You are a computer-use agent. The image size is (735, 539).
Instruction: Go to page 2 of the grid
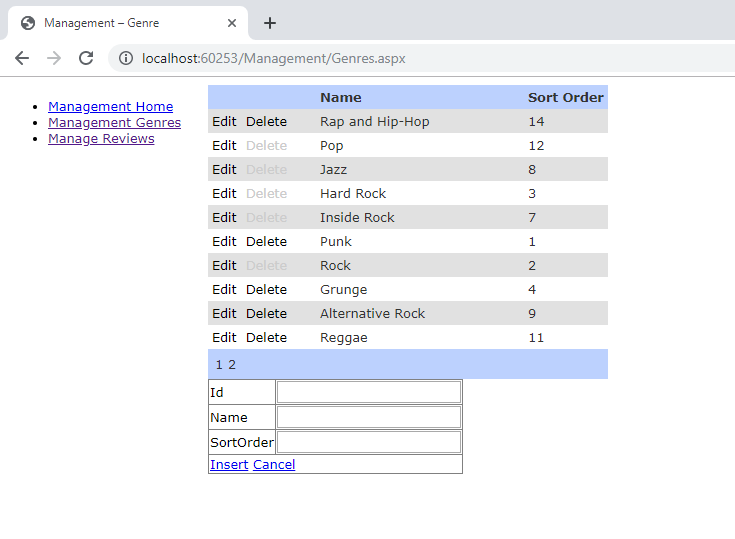click(x=232, y=365)
